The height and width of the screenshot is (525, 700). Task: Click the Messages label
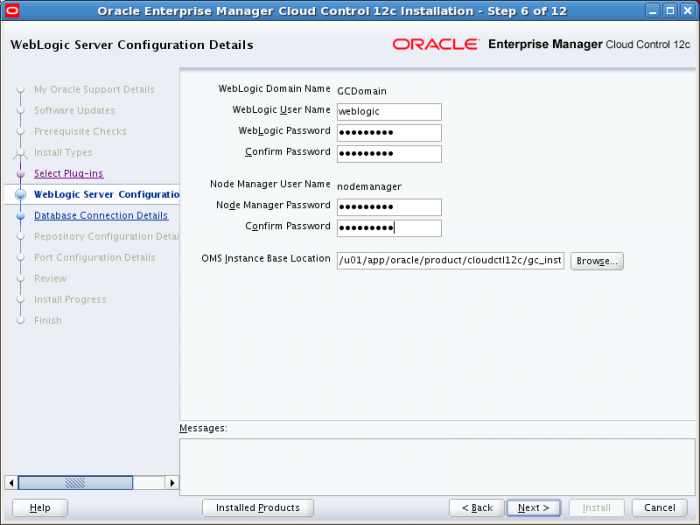(203, 428)
